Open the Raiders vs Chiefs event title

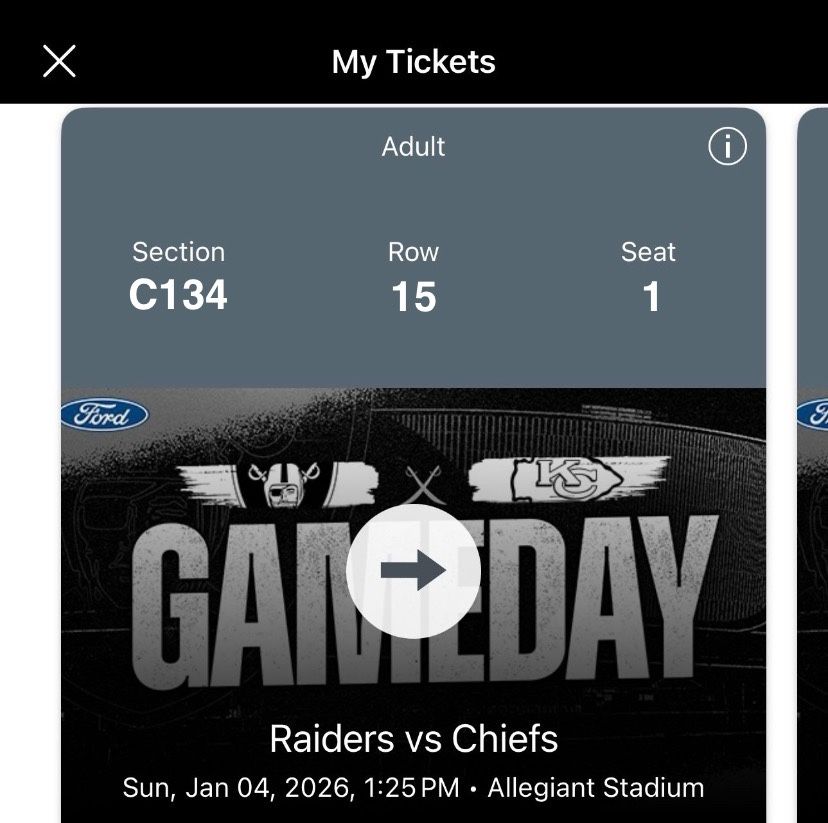pyautogui.click(x=413, y=739)
